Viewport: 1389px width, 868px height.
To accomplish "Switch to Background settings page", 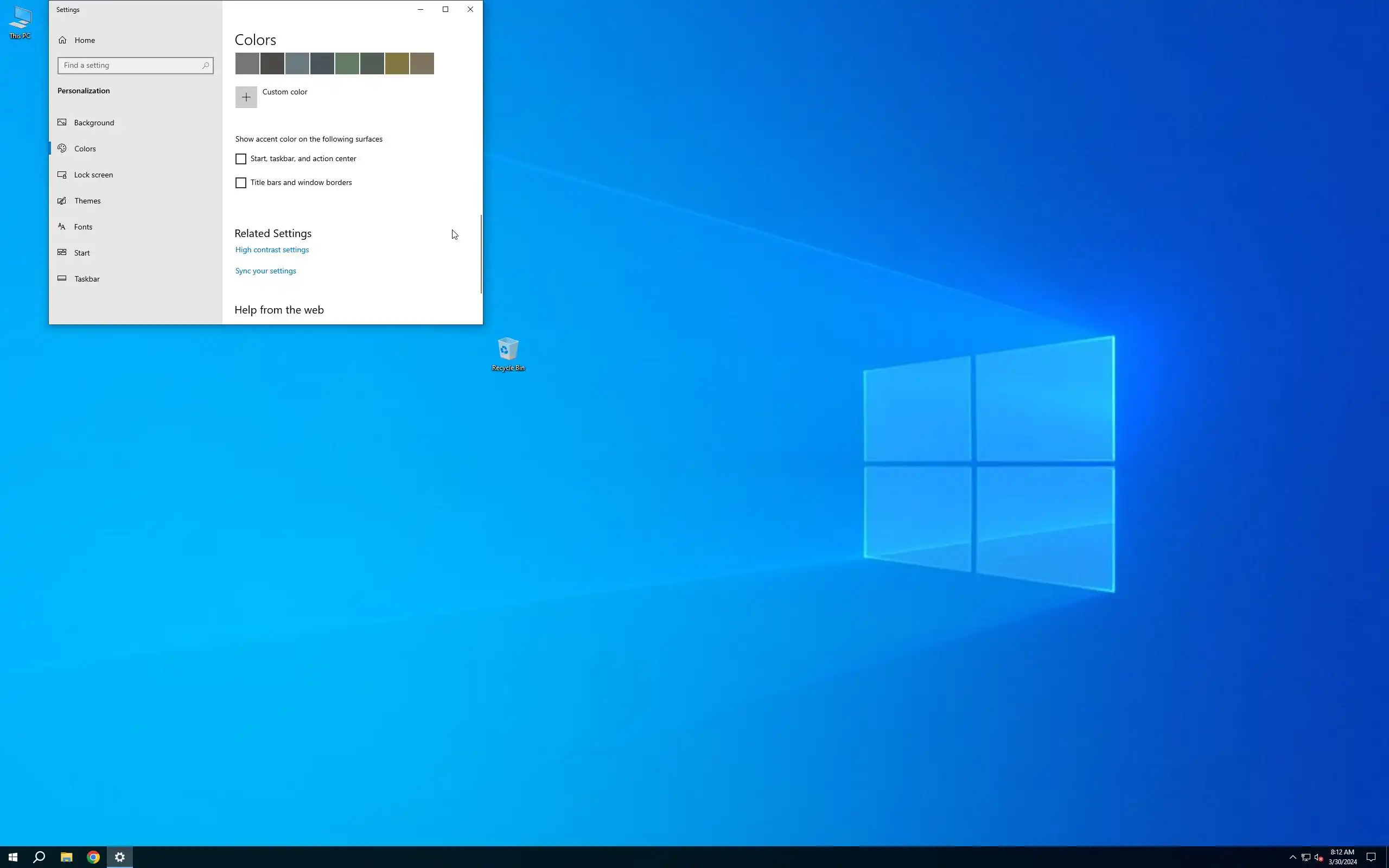I will click(x=93, y=123).
